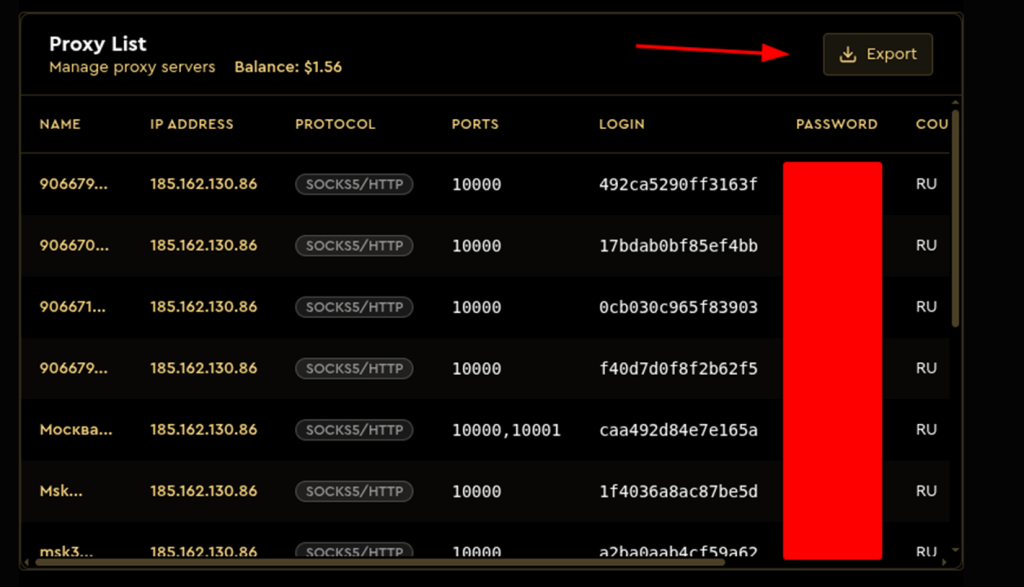Click the vertical scrollbar thumb
Image resolution: width=1024 pixels, height=587 pixels.
click(x=955, y=220)
